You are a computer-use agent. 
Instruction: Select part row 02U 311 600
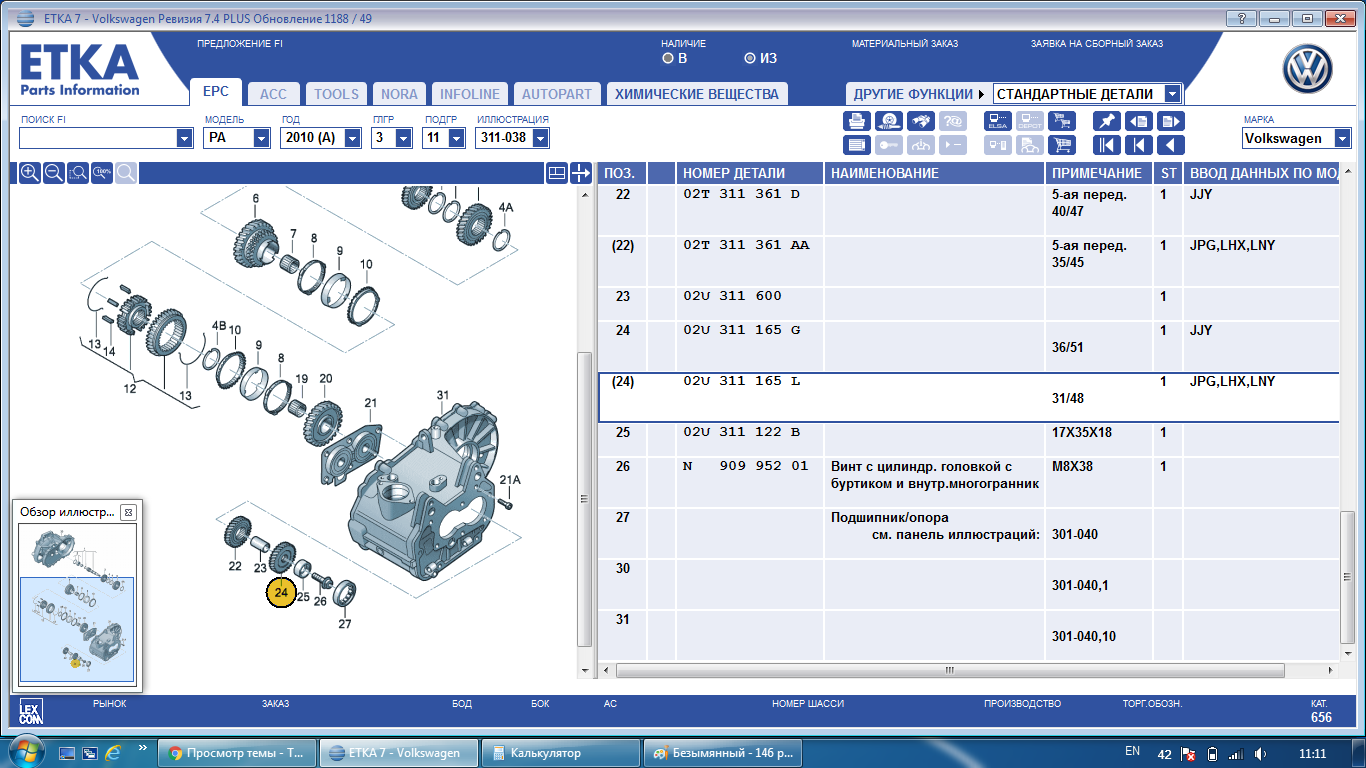pyautogui.click(x=969, y=304)
